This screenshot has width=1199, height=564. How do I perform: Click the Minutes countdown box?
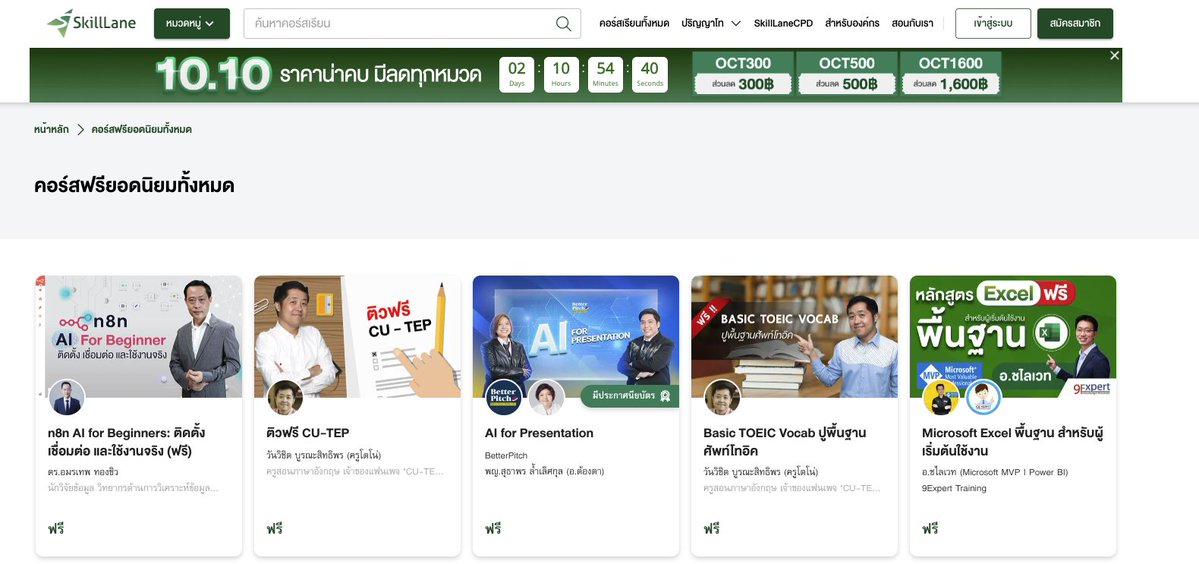606,75
